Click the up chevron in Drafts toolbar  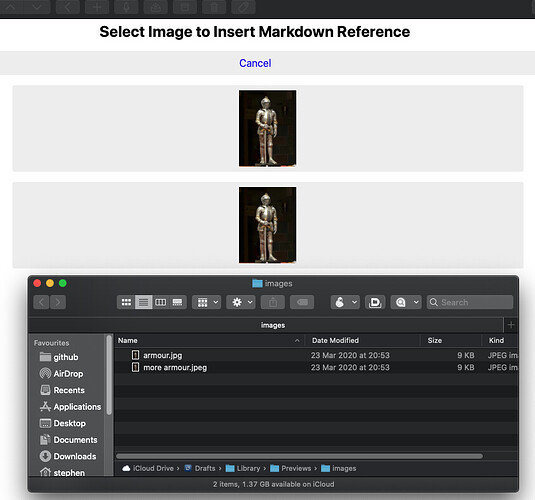(x=11, y=7)
